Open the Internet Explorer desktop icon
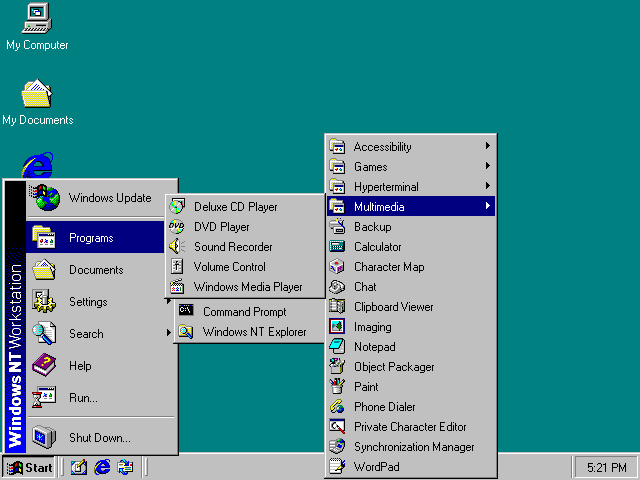Image resolution: width=640 pixels, height=480 pixels. 38,165
